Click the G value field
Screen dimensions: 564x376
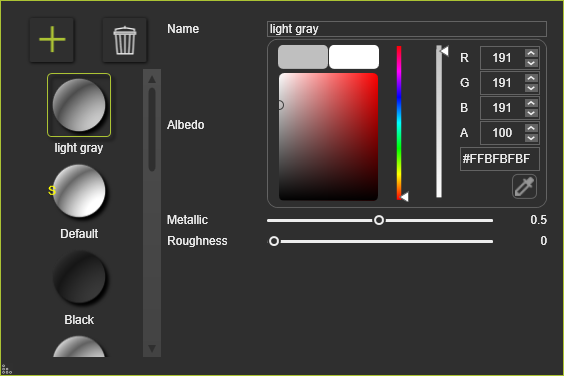[x=502, y=83]
